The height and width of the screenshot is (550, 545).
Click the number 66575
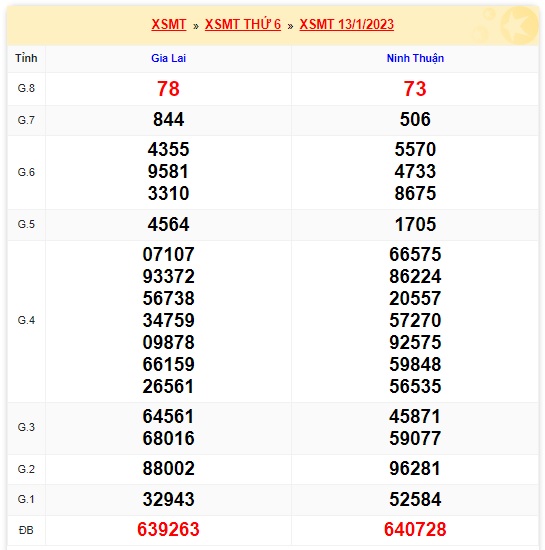pos(415,255)
